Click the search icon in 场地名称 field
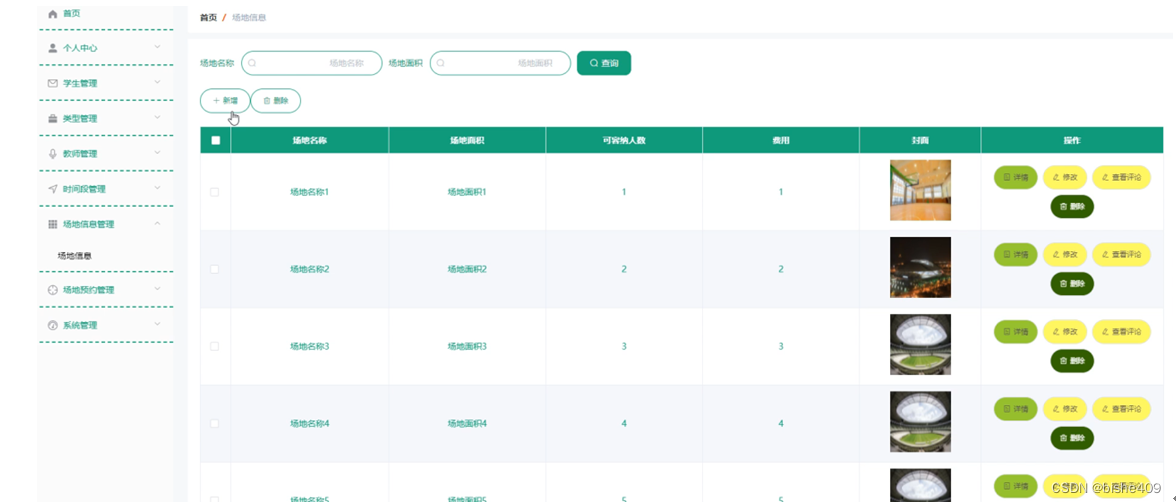 (252, 64)
